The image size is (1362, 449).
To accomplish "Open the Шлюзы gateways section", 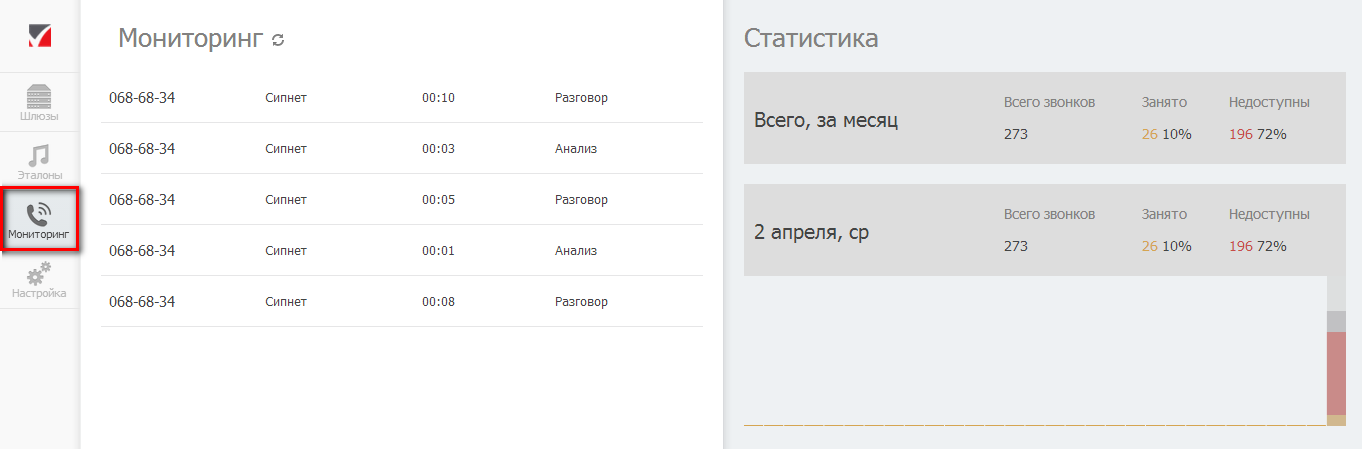I will [39, 103].
